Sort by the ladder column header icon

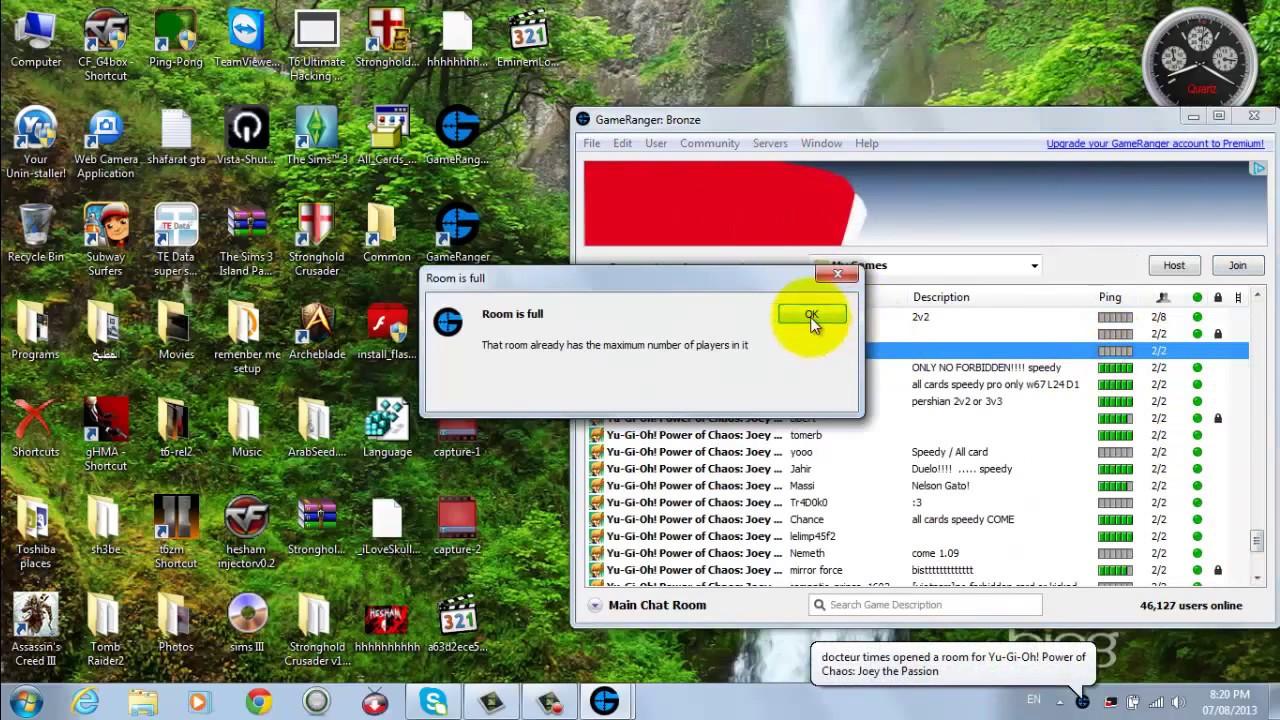[x=1238, y=297]
